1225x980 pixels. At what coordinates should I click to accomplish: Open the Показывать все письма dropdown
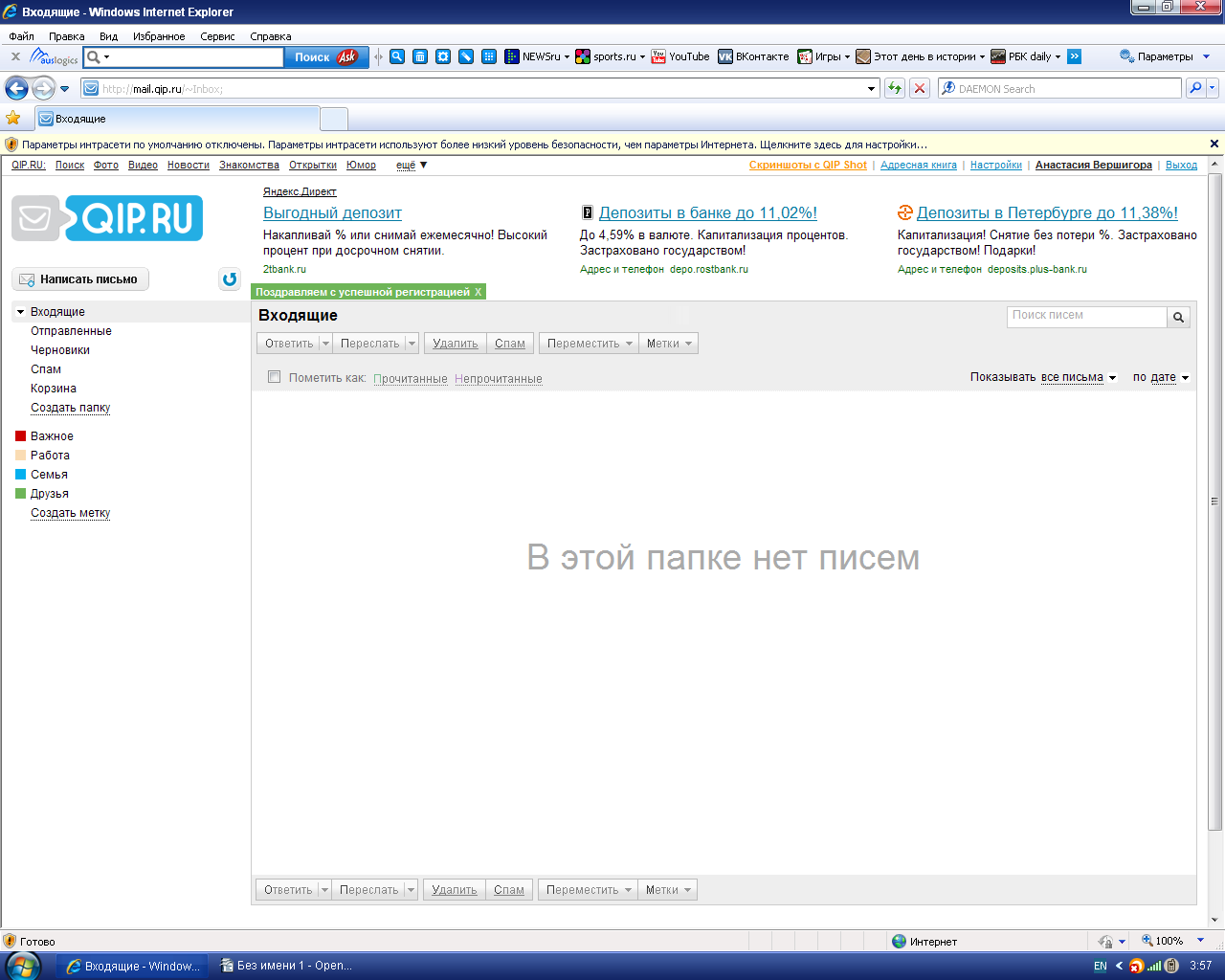(x=1079, y=377)
